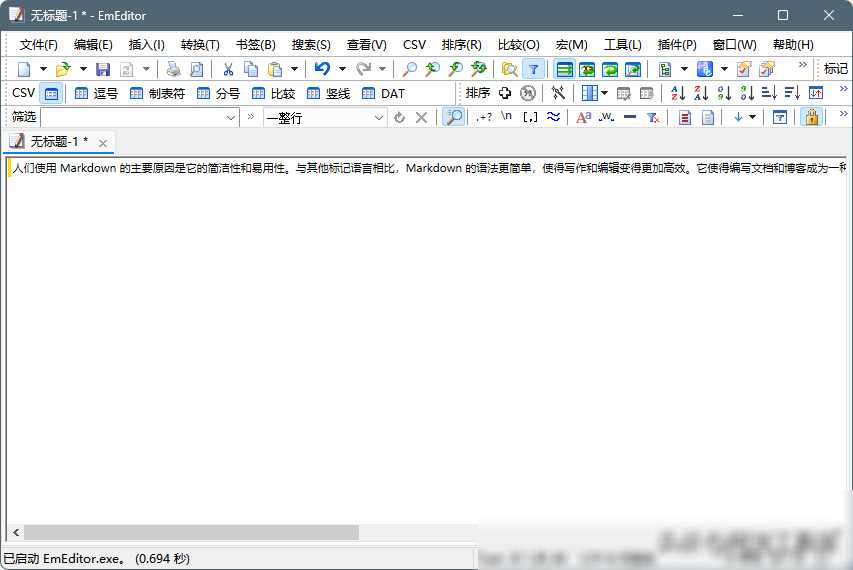Refresh the filter with circular arrow
The height and width of the screenshot is (570, 853).
click(x=399, y=117)
